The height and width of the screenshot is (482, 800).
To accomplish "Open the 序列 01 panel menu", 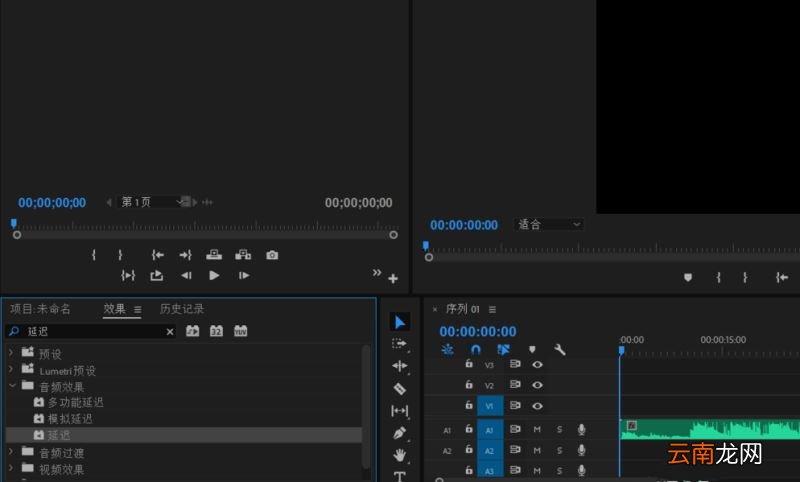I will coord(492,310).
